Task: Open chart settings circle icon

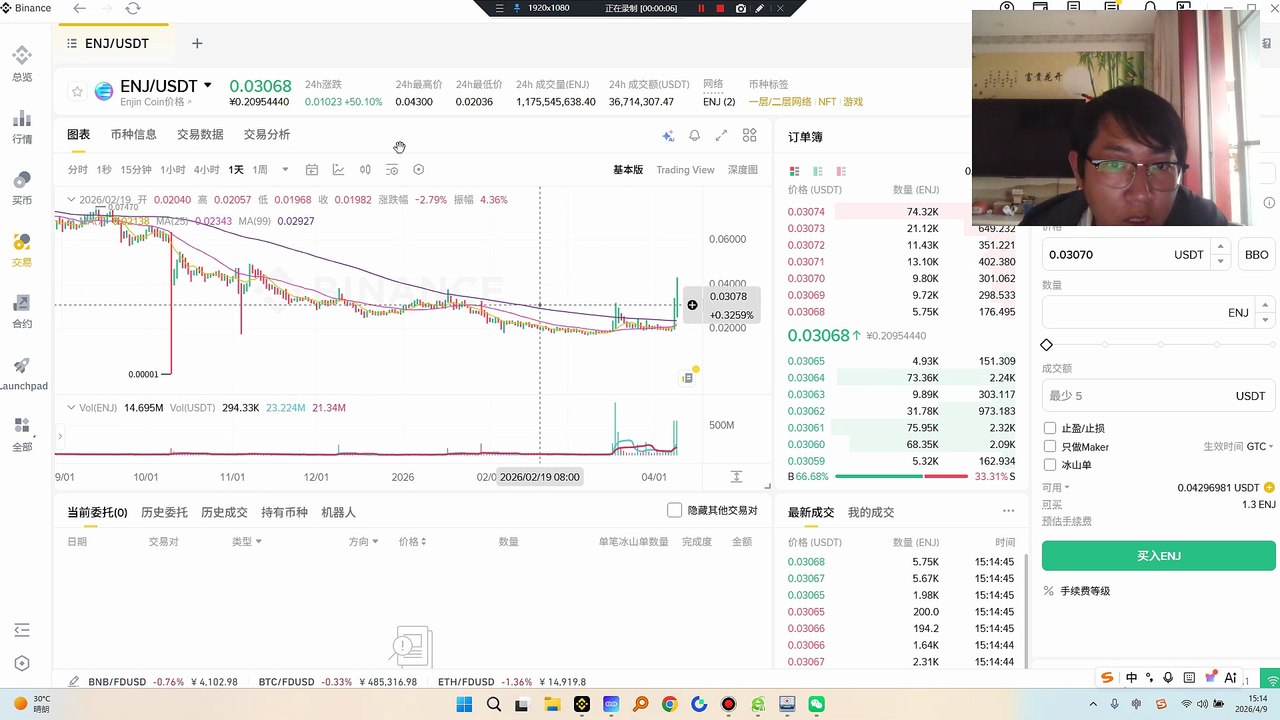Action: pos(419,170)
